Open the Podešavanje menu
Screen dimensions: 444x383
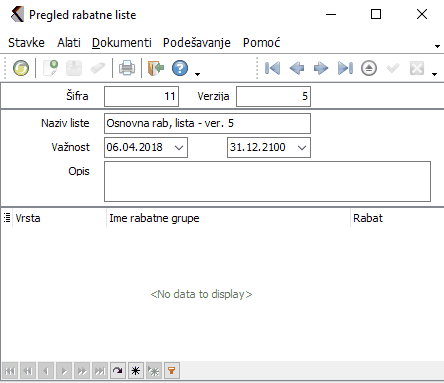pyautogui.click(x=197, y=43)
